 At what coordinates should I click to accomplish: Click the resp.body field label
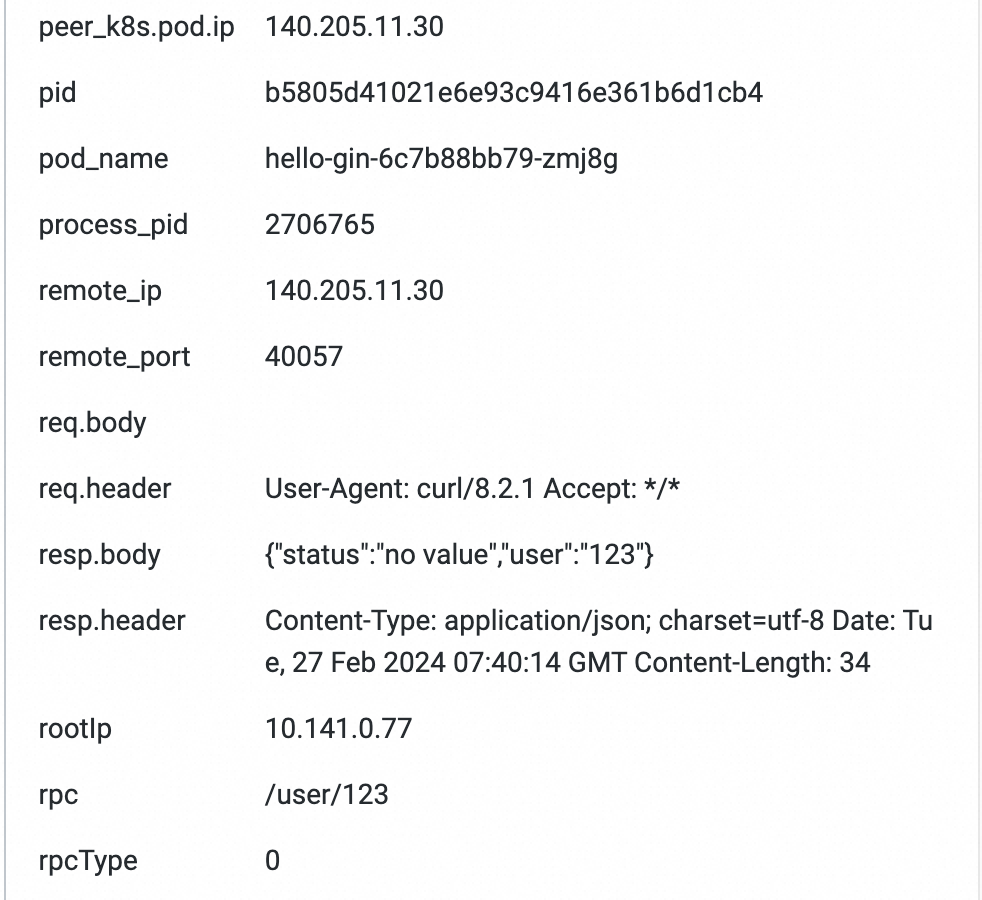99,555
